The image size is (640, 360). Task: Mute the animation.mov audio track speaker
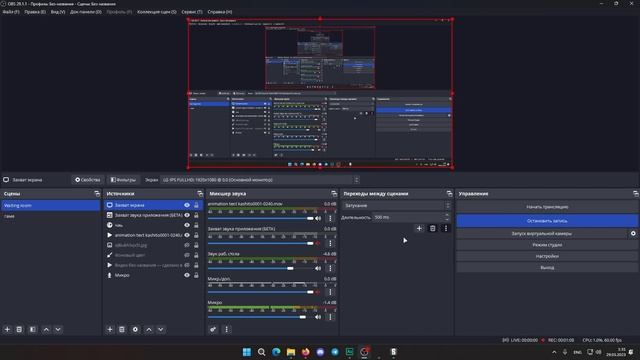tap(318, 219)
